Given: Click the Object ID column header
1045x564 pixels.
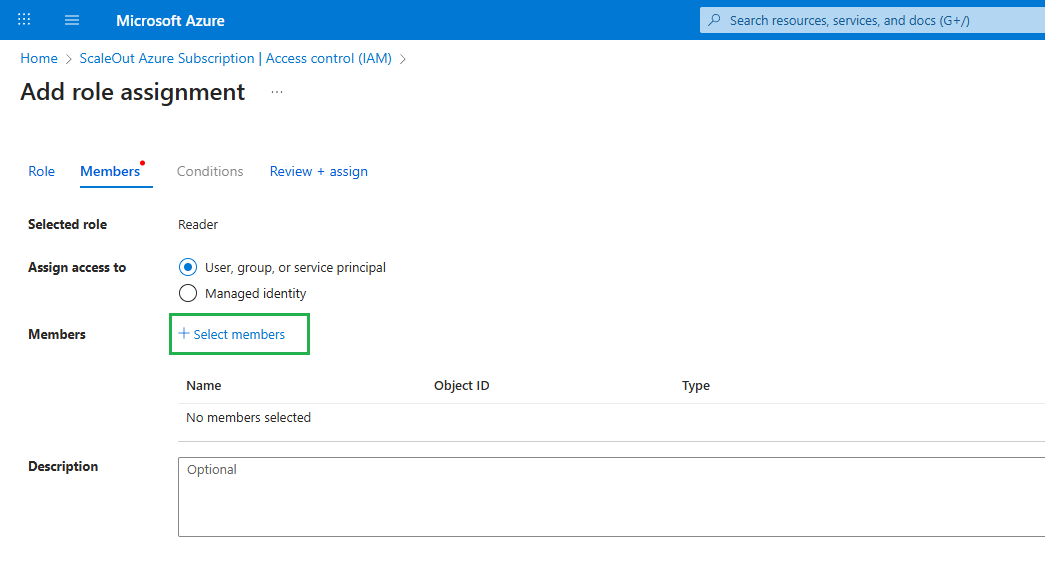Looking at the screenshot, I should coord(461,385).
